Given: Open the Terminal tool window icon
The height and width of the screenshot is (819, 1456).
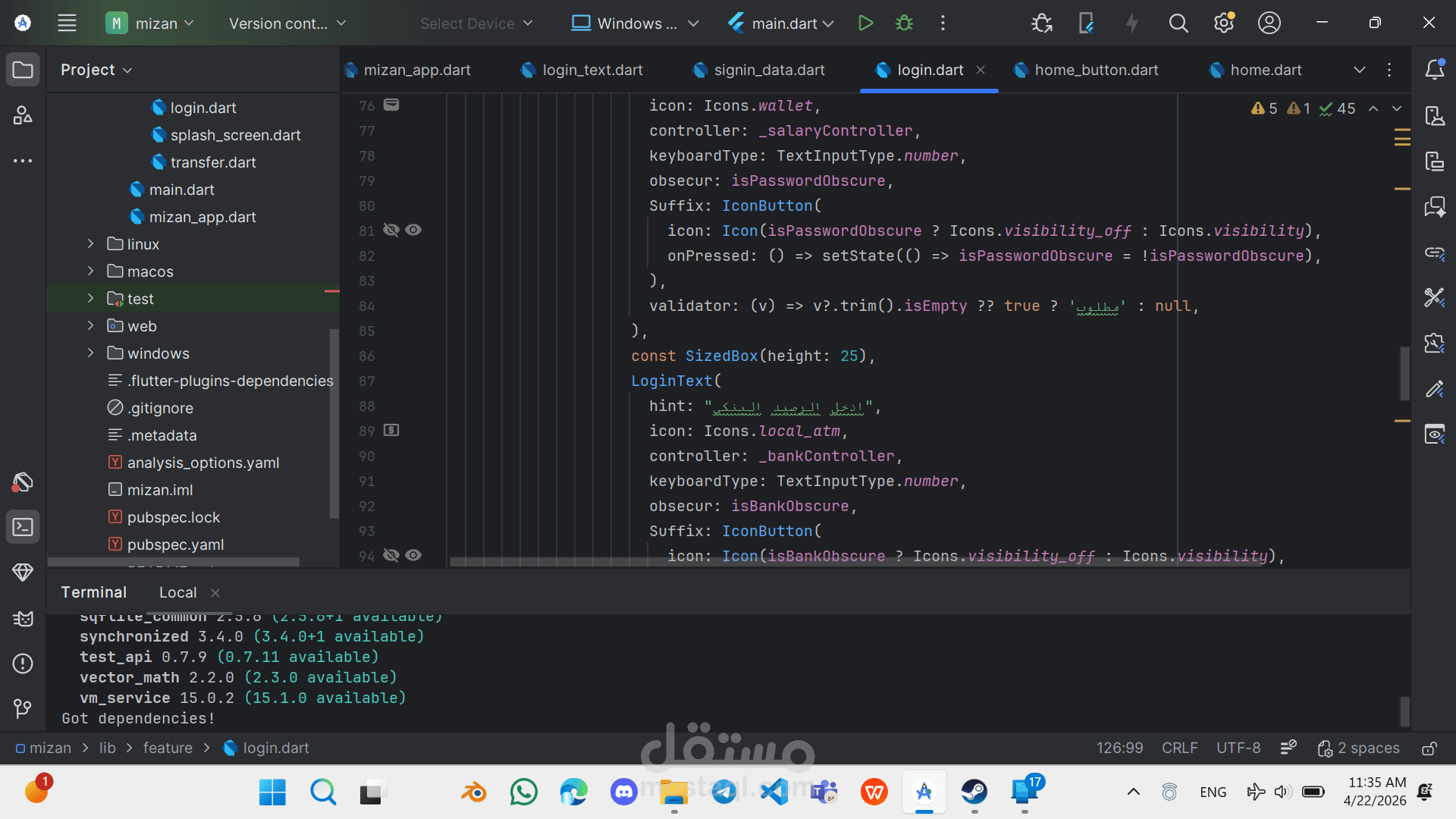Looking at the screenshot, I should (x=23, y=527).
